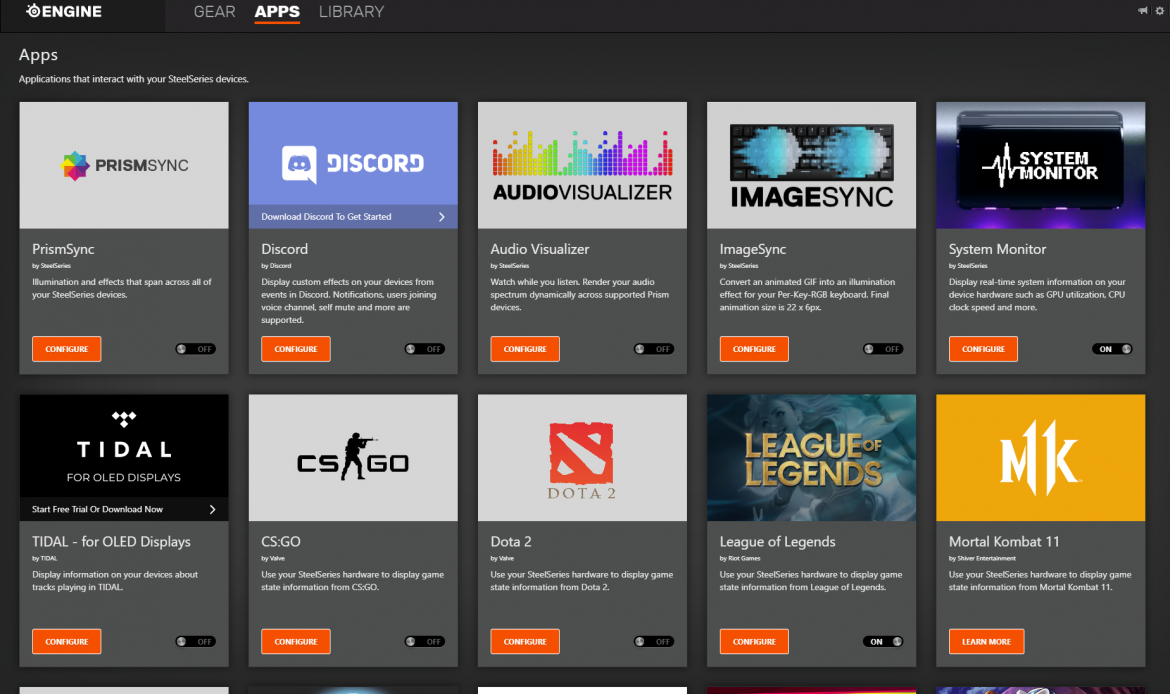1170x694 pixels.
Task: Open settings via the gear icon
Action: 1160,11
